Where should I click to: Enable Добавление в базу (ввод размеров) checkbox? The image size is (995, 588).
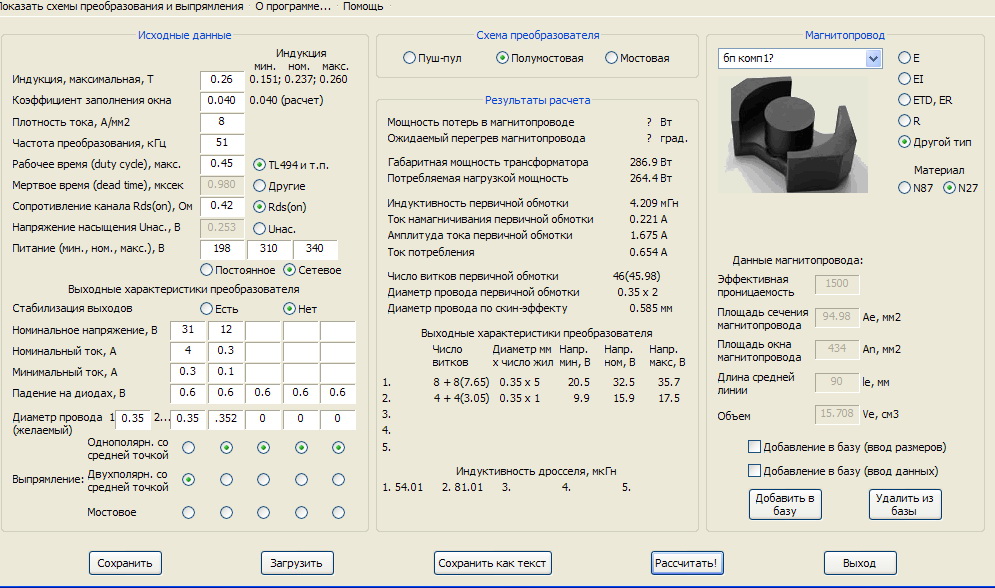[755, 447]
